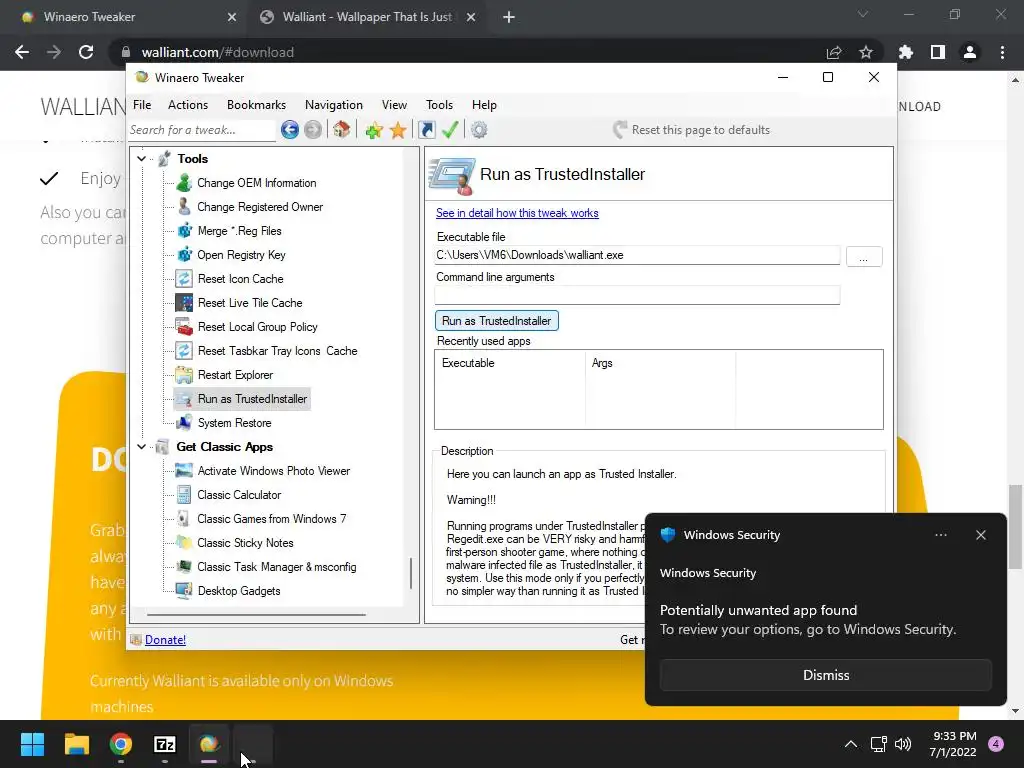Viewport: 1024px width, 768px height.
Task: Click the tree panel horizontal scrollbar
Action: (257, 615)
